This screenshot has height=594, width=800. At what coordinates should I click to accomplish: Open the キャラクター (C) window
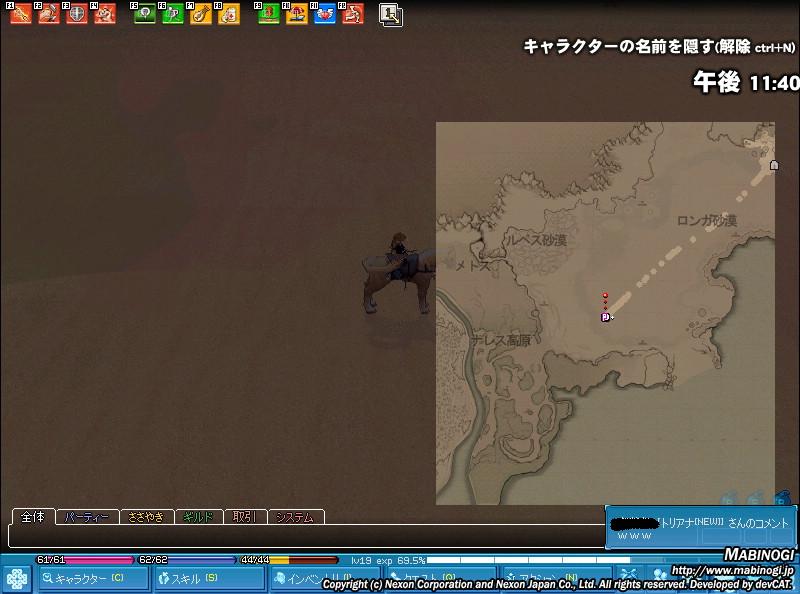click(x=93, y=579)
